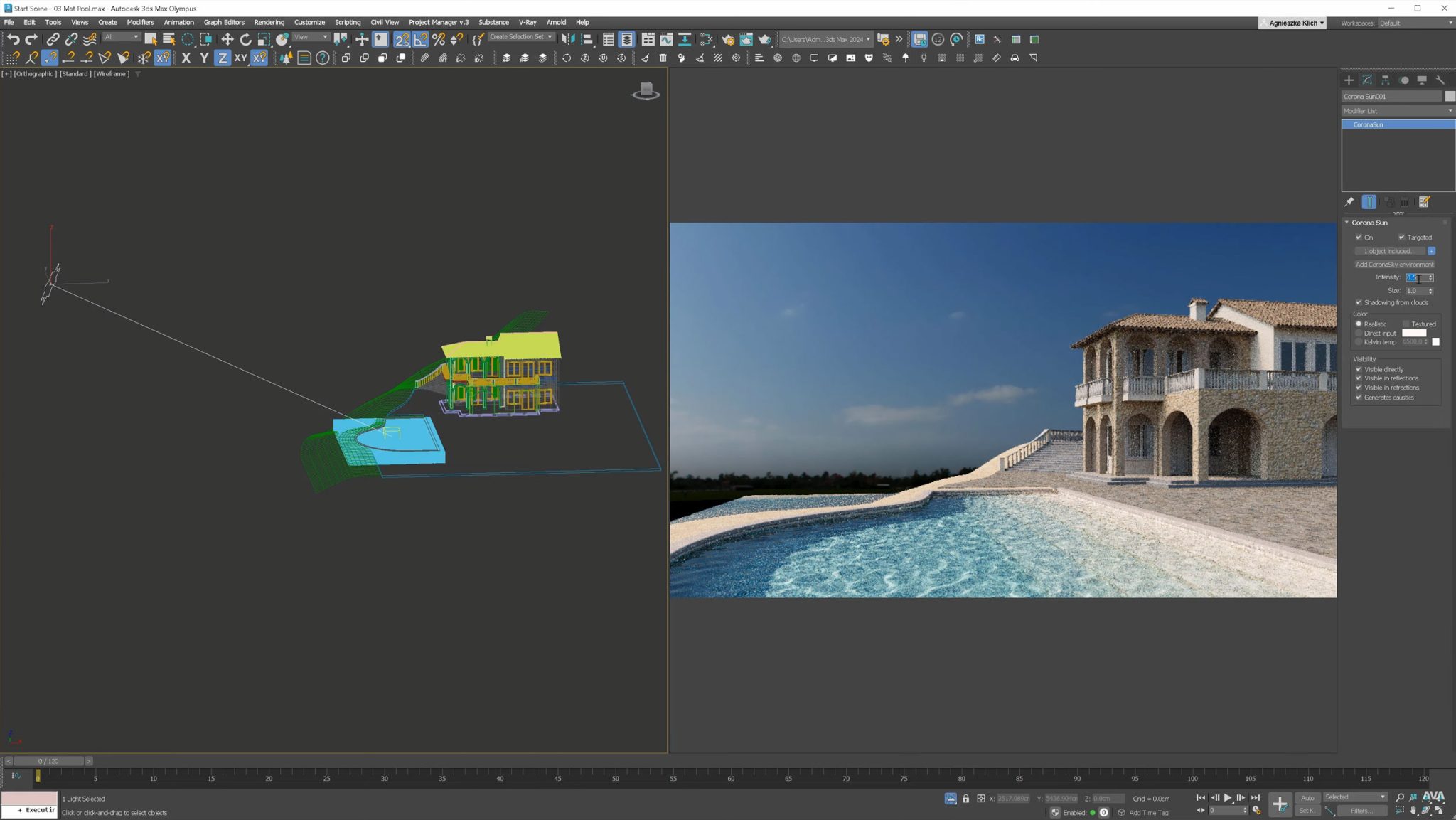Edit the Intensity value field
The image size is (1456, 820).
pos(1415,277)
